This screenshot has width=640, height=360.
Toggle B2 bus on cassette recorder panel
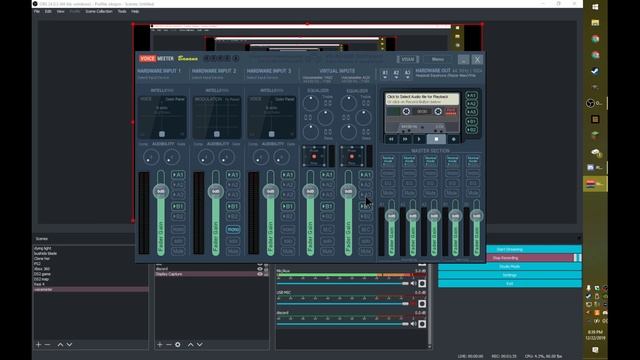471,130
